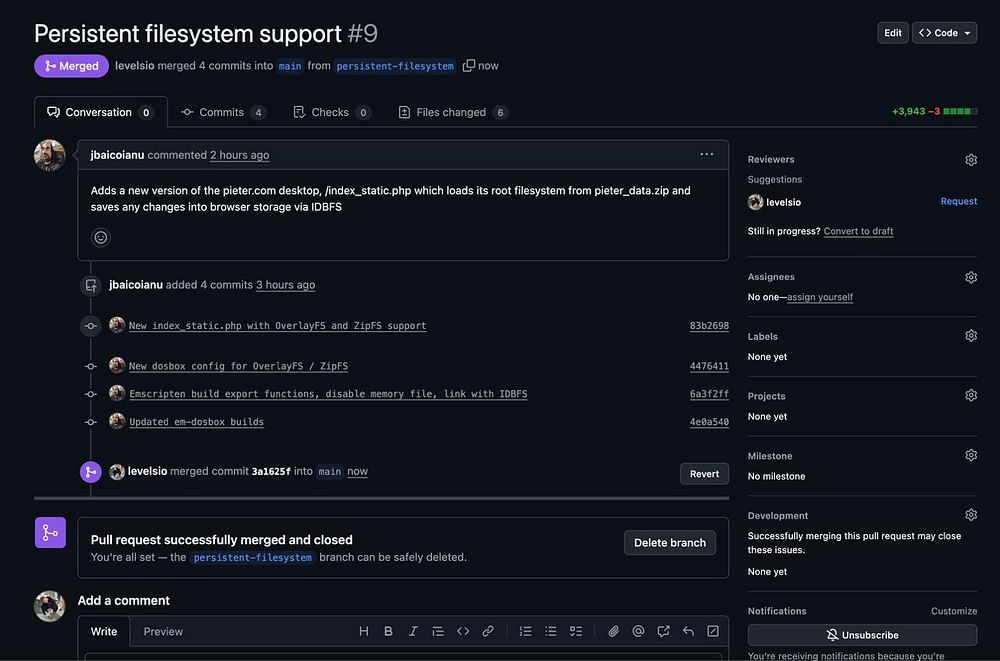The height and width of the screenshot is (661, 1000).
Task: Open the jbaicoianu avatar beside the comment
Action: pos(50,155)
